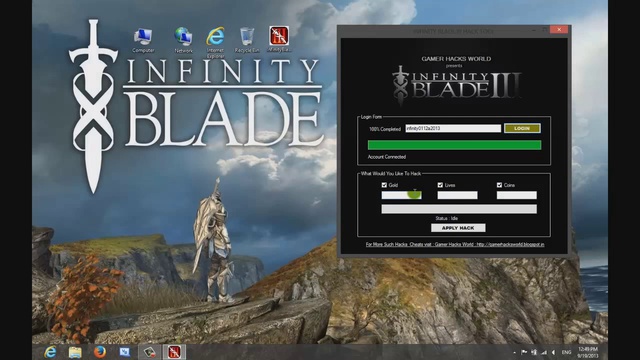
Task: Toggle the Gold checkbox
Action: click(x=384, y=185)
